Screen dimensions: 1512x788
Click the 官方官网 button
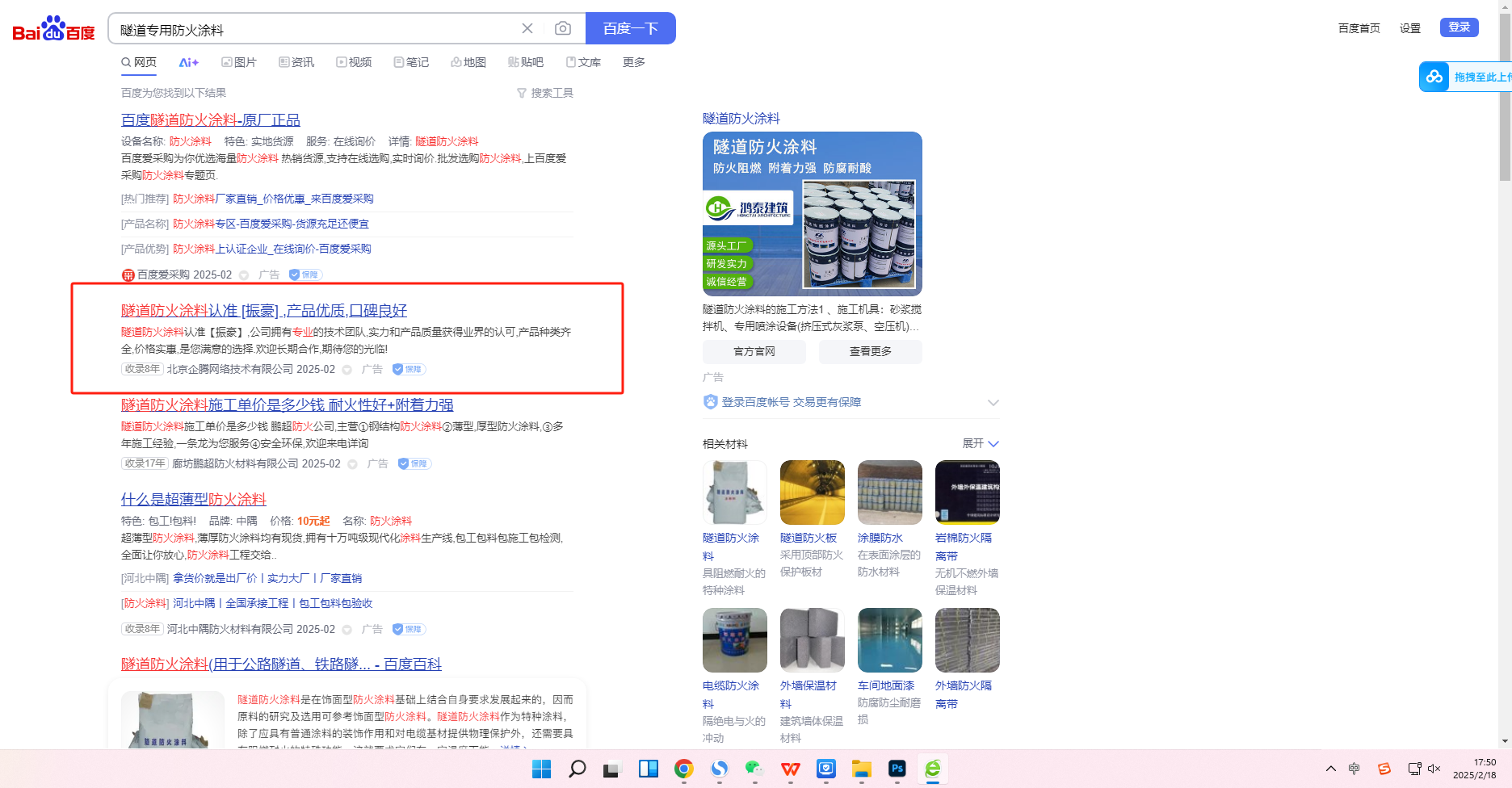754,351
